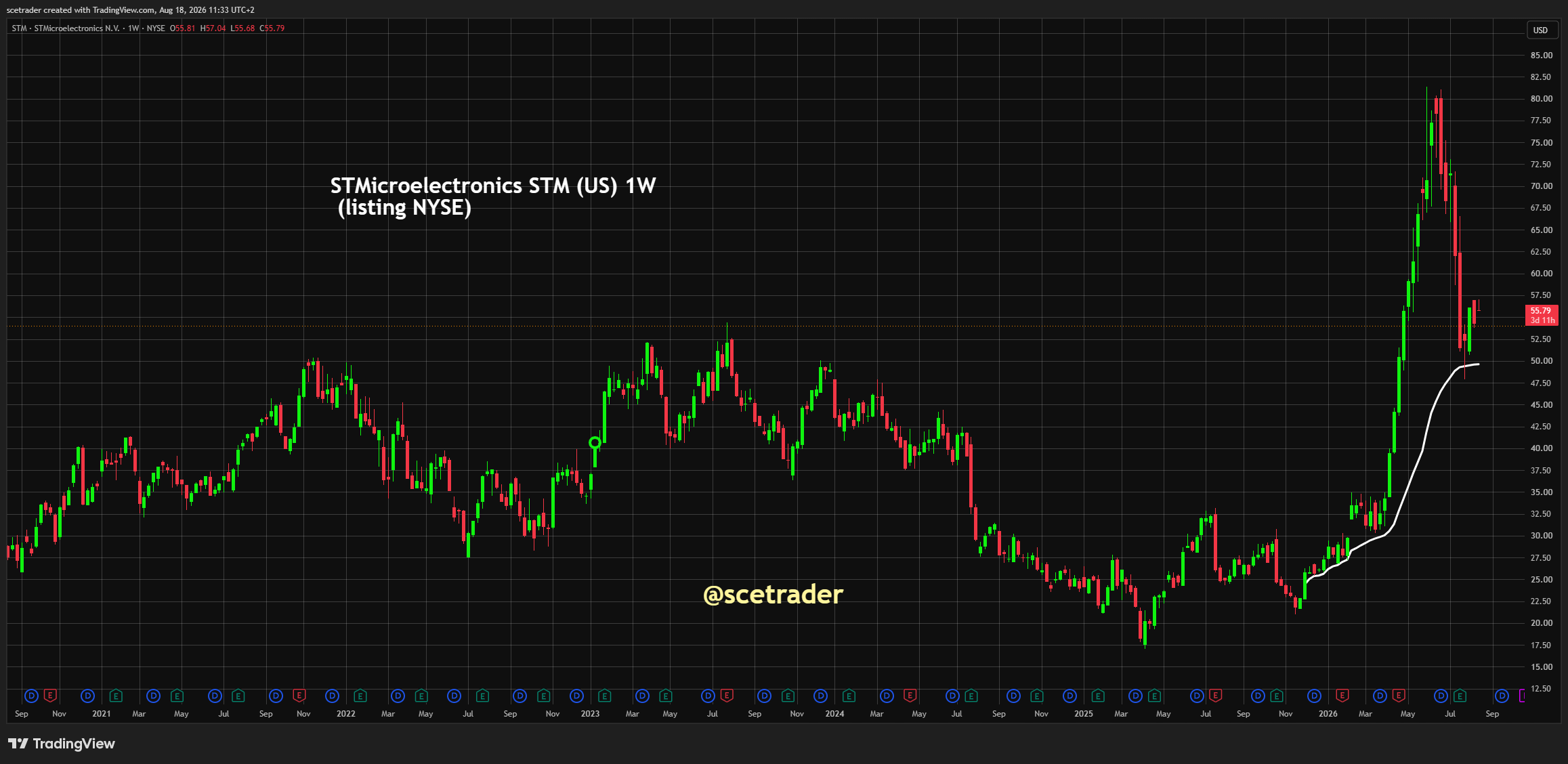Click the 2021 label on the time axis
Screen dimensions: 1568x764
click(102, 714)
